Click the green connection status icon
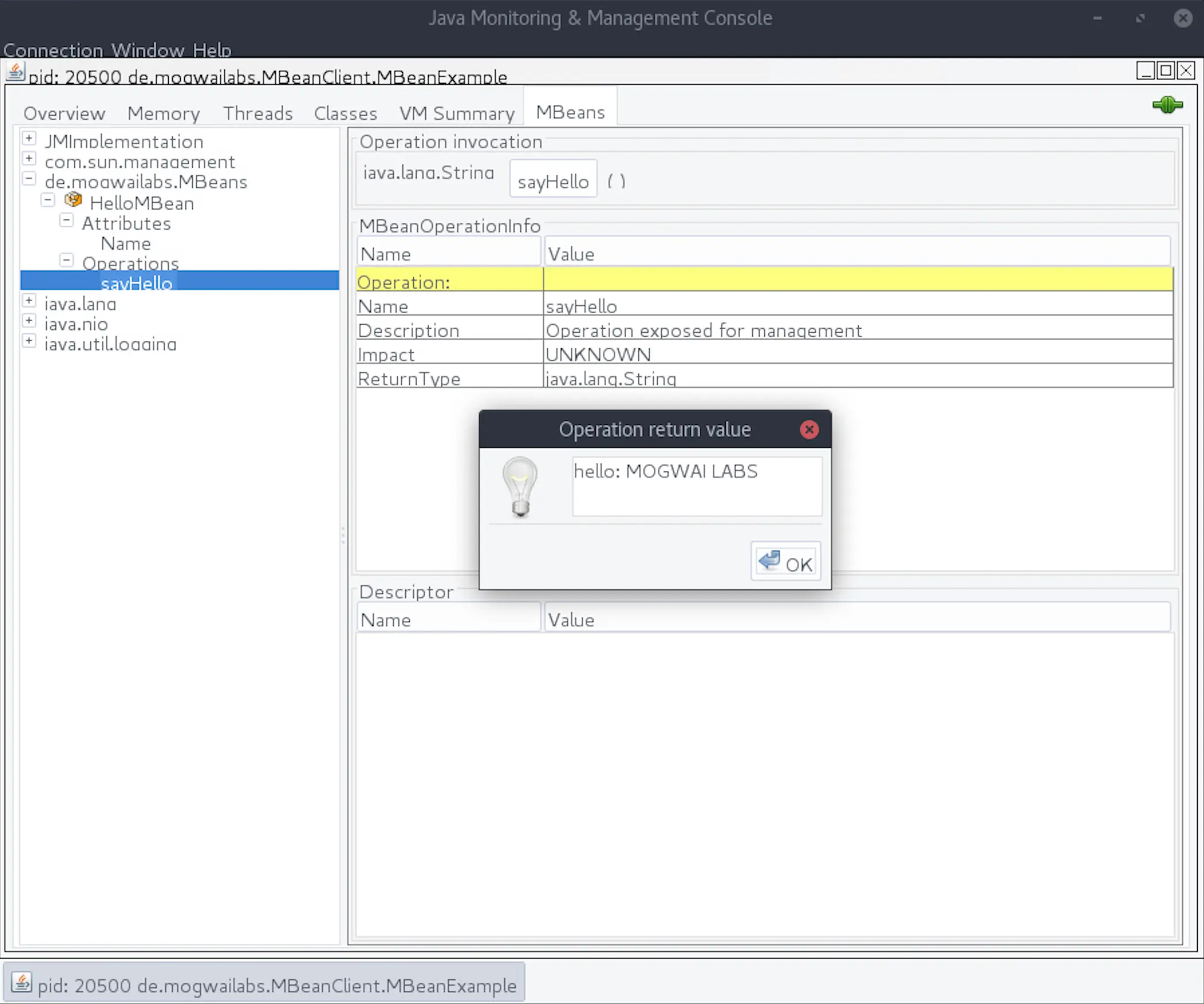Screen dimensions: 1204x1004 (x=1167, y=105)
